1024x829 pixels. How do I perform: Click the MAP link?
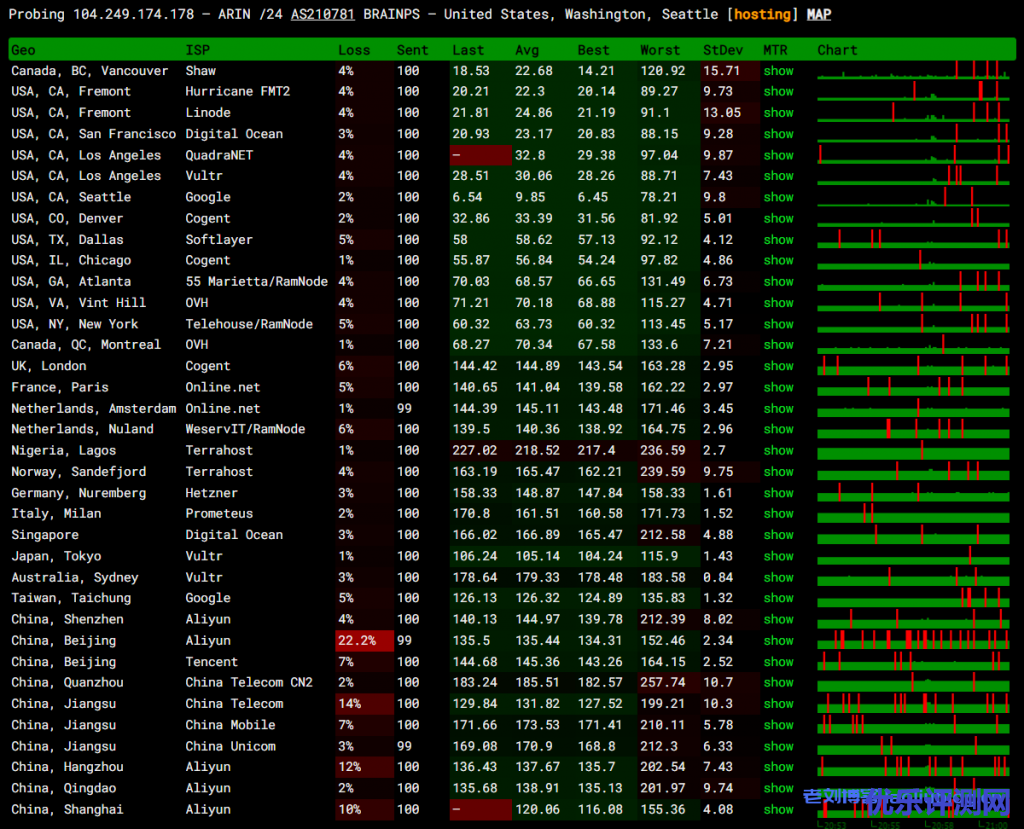(819, 14)
